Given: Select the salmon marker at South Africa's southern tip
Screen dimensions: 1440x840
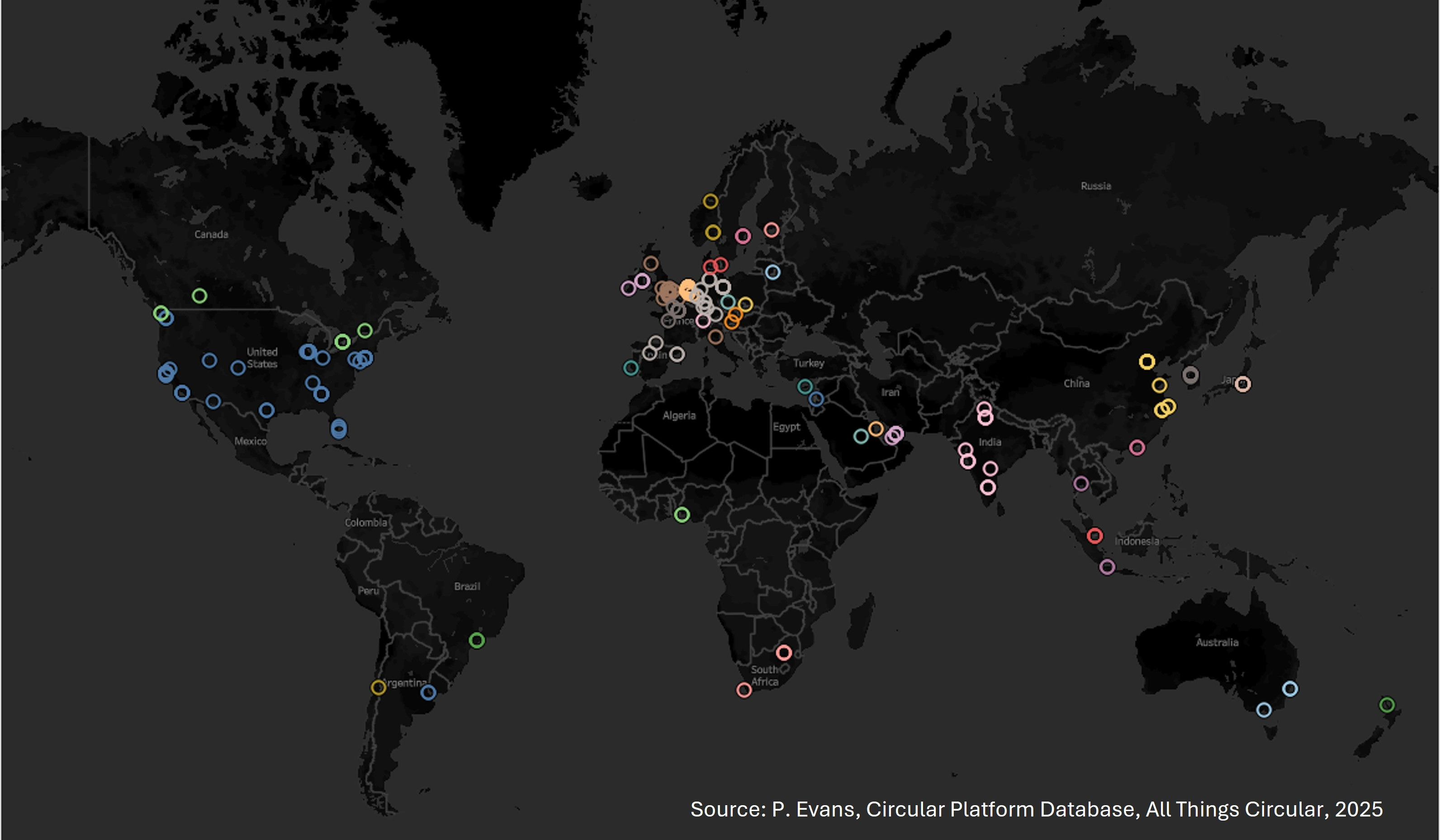Looking at the screenshot, I should pyautogui.click(x=744, y=690).
